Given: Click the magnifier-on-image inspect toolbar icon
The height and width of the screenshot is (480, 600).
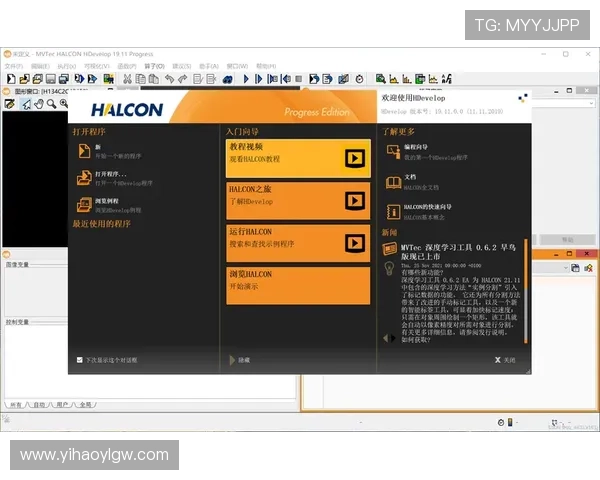Looking at the screenshot, I should (x=380, y=79).
